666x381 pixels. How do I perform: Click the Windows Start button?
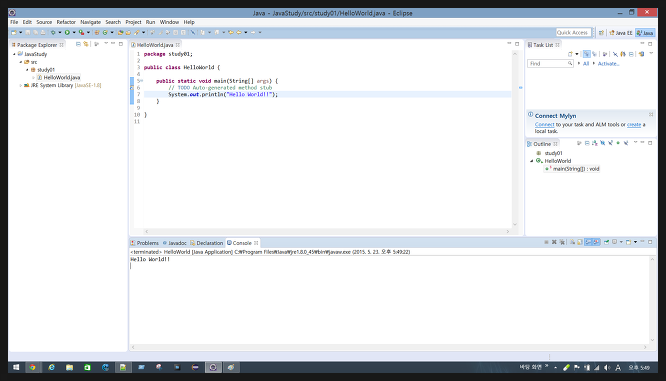coord(16,367)
